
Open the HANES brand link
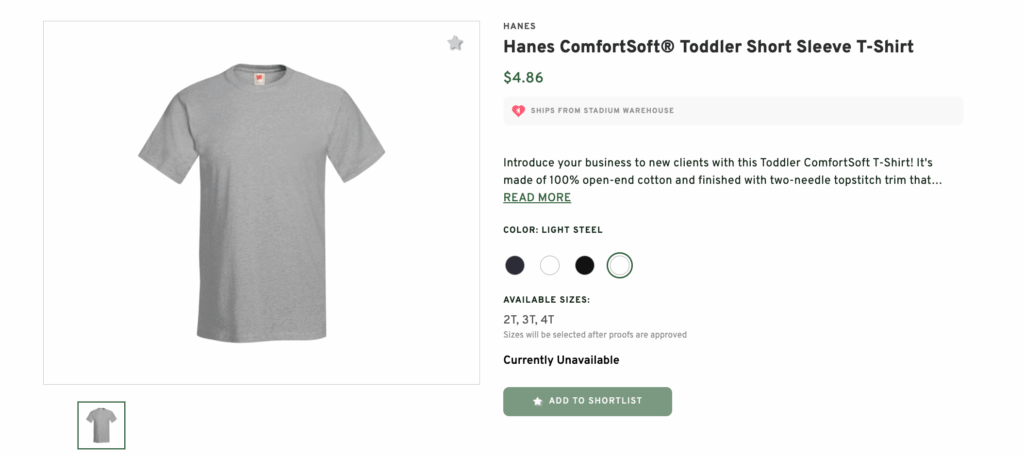coord(519,26)
